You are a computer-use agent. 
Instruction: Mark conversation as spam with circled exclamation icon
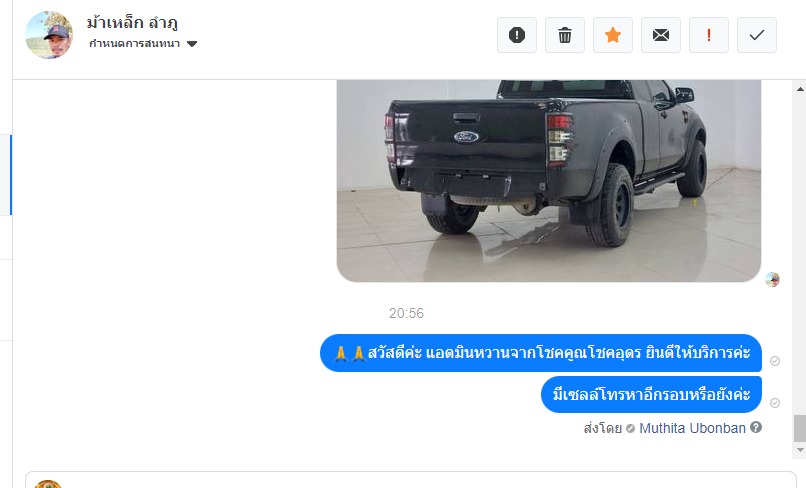(517, 35)
